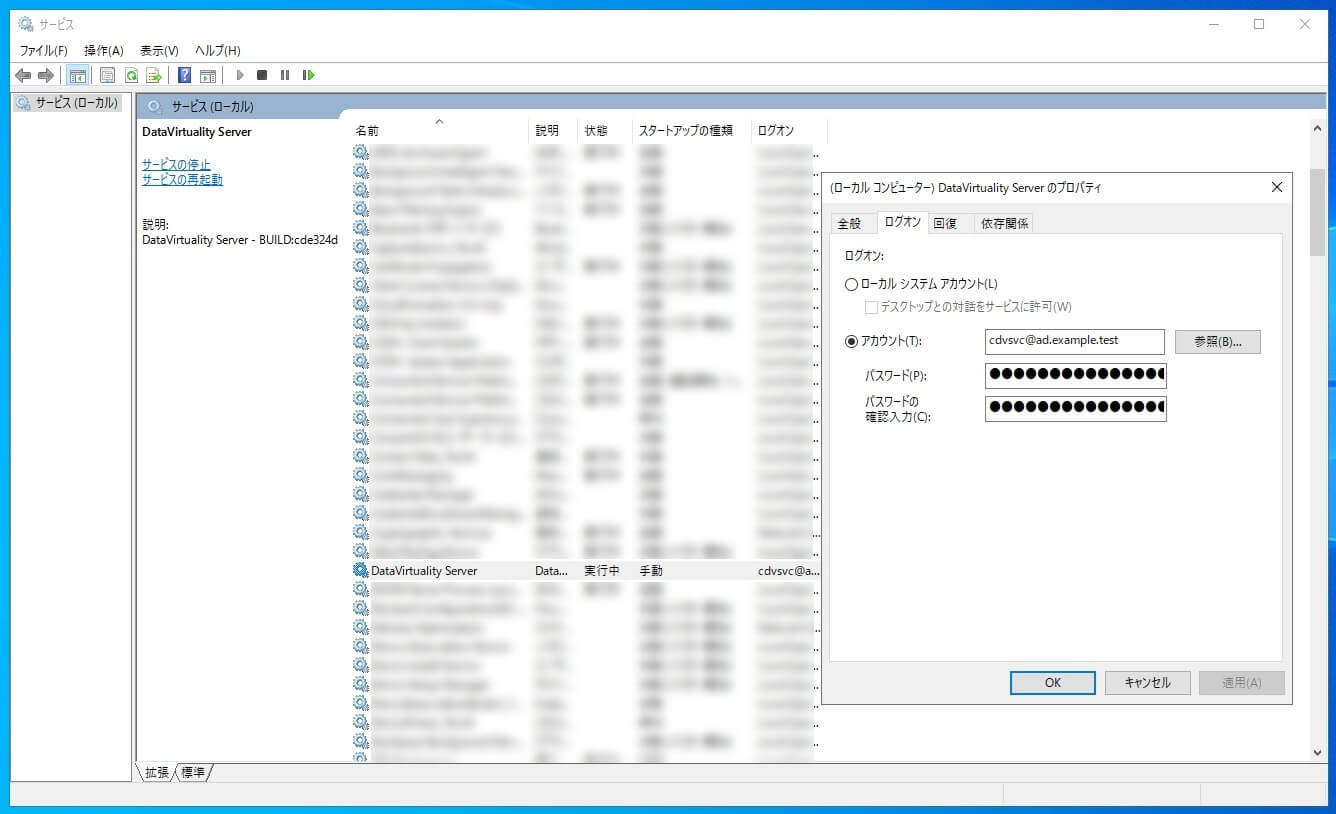Click the キャンセル button
The width and height of the screenshot is (1336, 814).
click(1147, 682)
